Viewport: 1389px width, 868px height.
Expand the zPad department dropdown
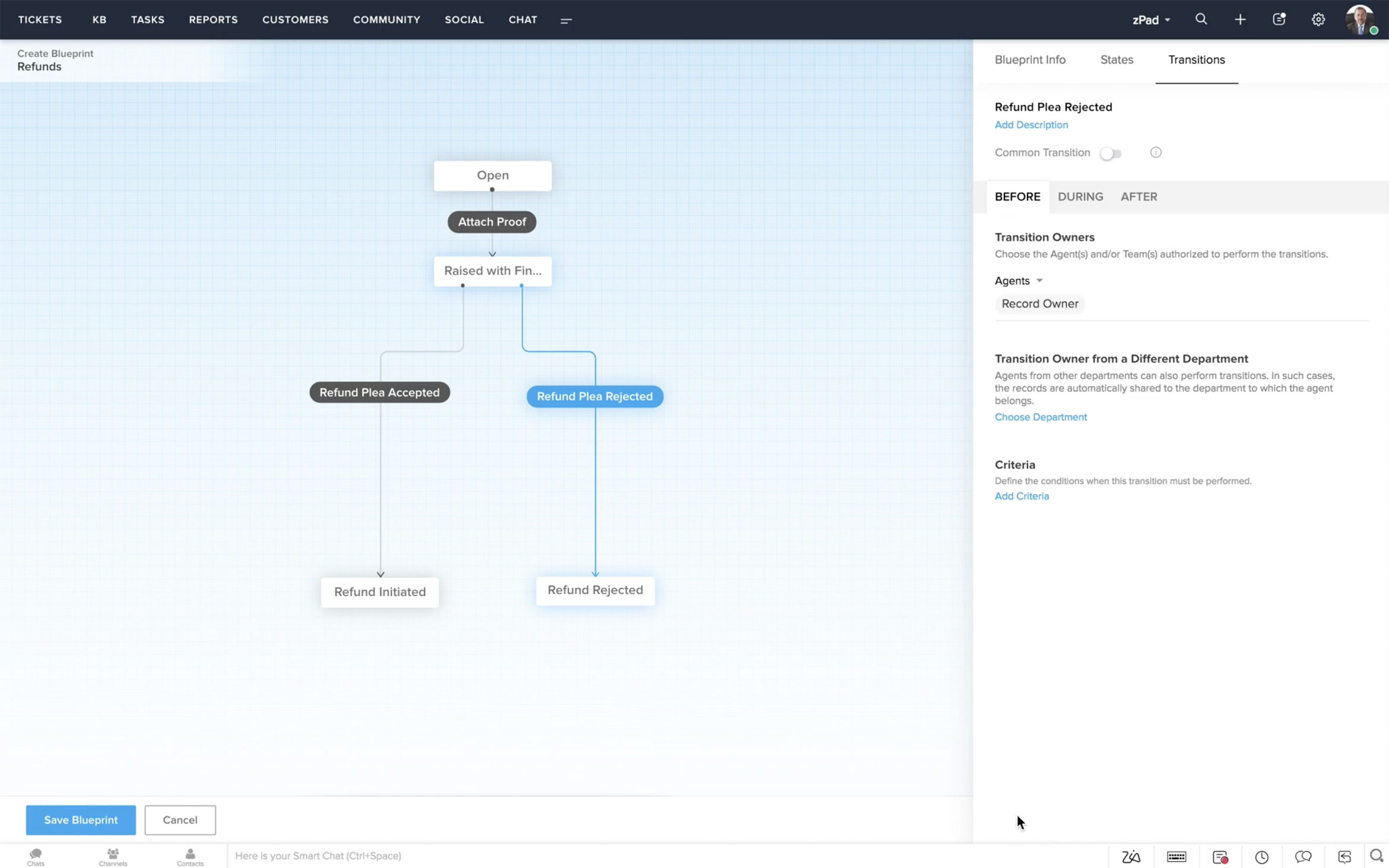(x=1151, y=20)
